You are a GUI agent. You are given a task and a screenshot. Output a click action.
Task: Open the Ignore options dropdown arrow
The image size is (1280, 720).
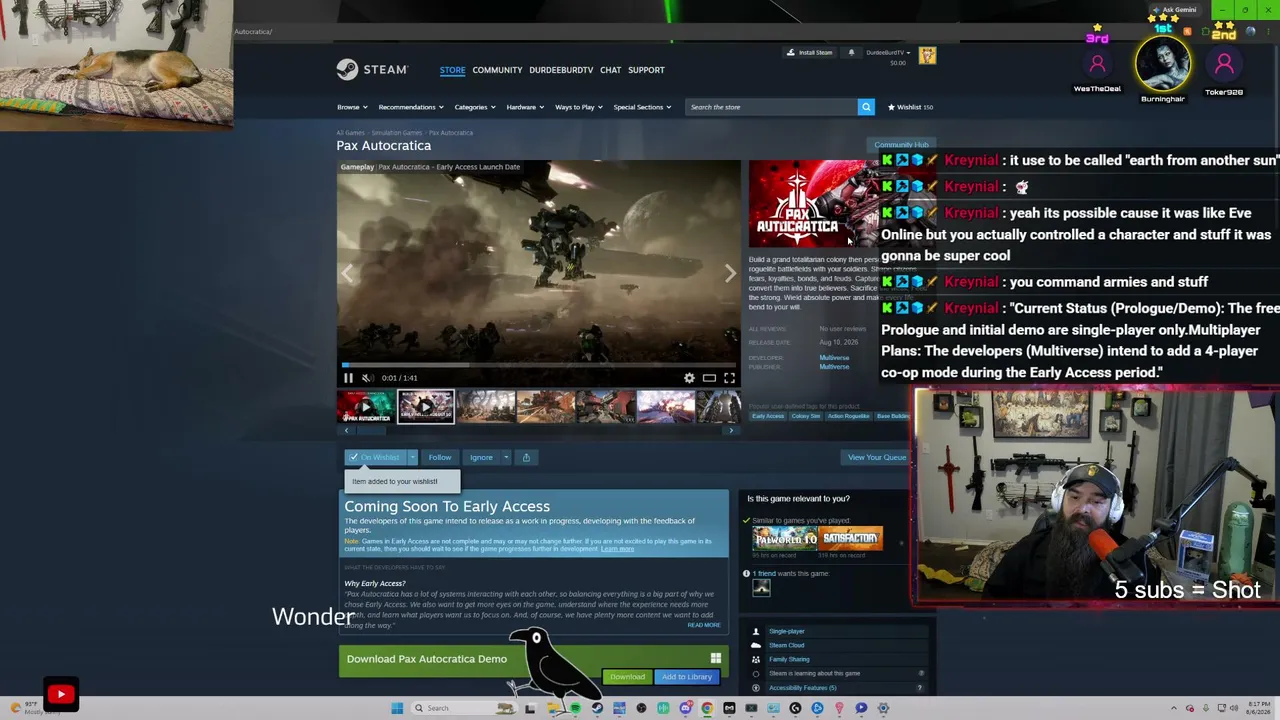pos(506,457)
